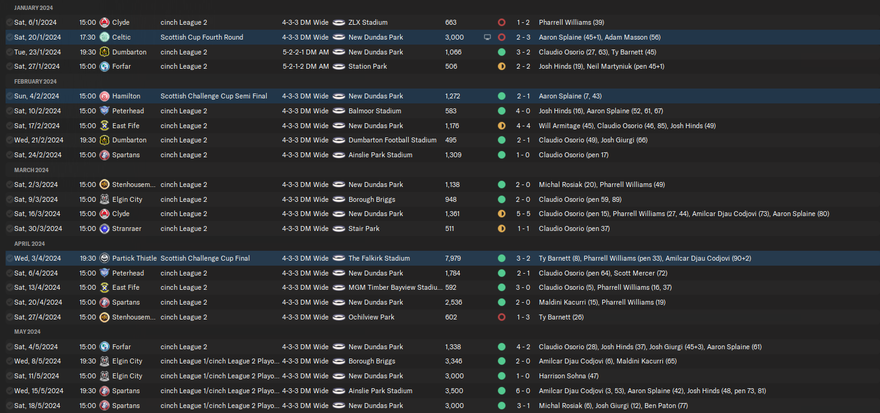This screenshot has width=880, height=413.
Task: Click the Celtic club badge
Action: click(105, 37)
